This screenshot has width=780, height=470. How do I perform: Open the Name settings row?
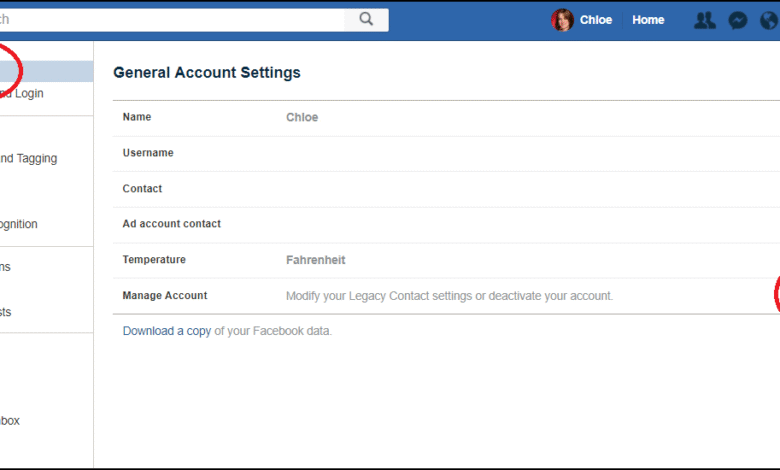click(446, 117)
